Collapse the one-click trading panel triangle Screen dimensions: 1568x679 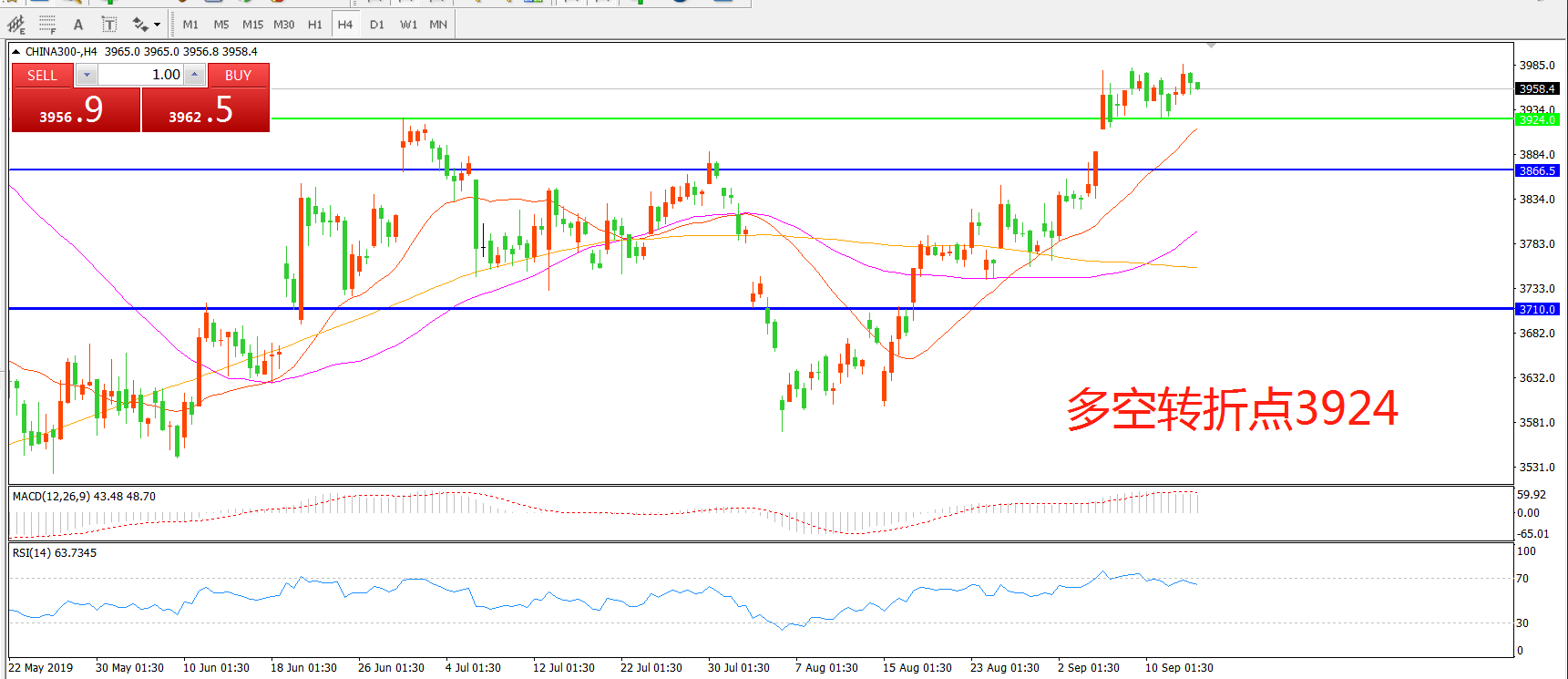pyautogui.click(x=15, y=52)
